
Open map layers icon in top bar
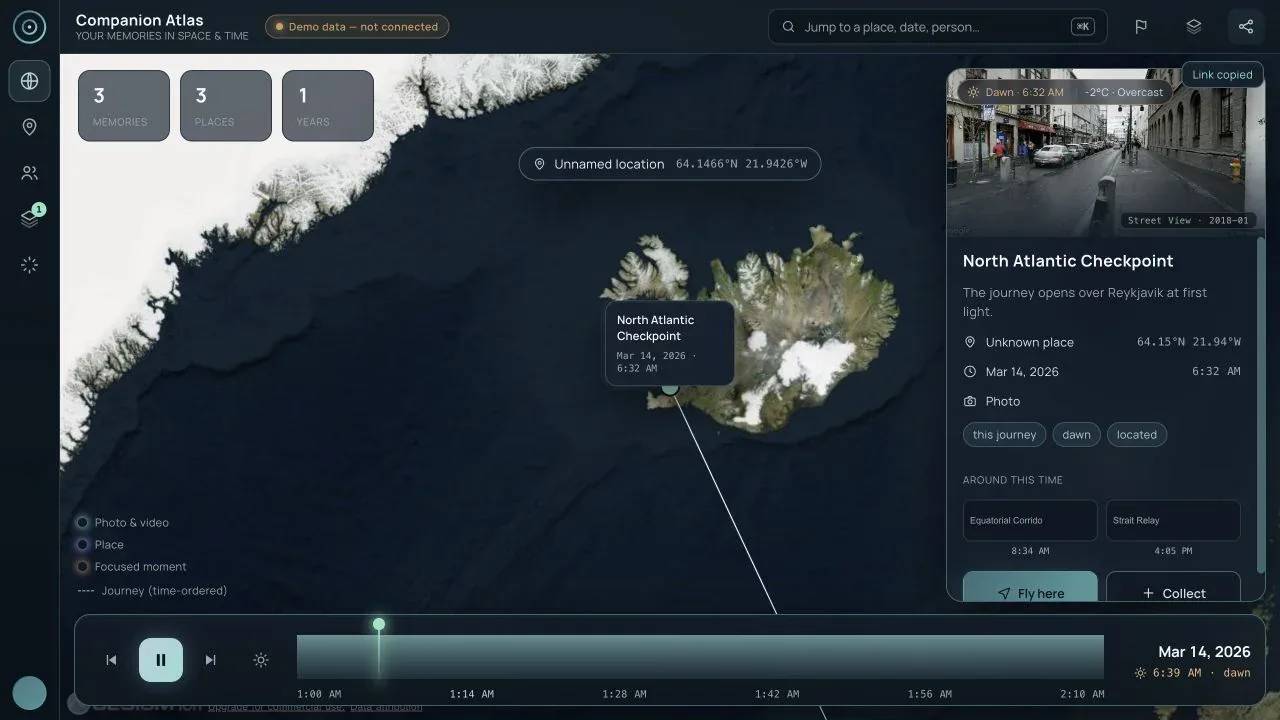tap(1194, 27)
